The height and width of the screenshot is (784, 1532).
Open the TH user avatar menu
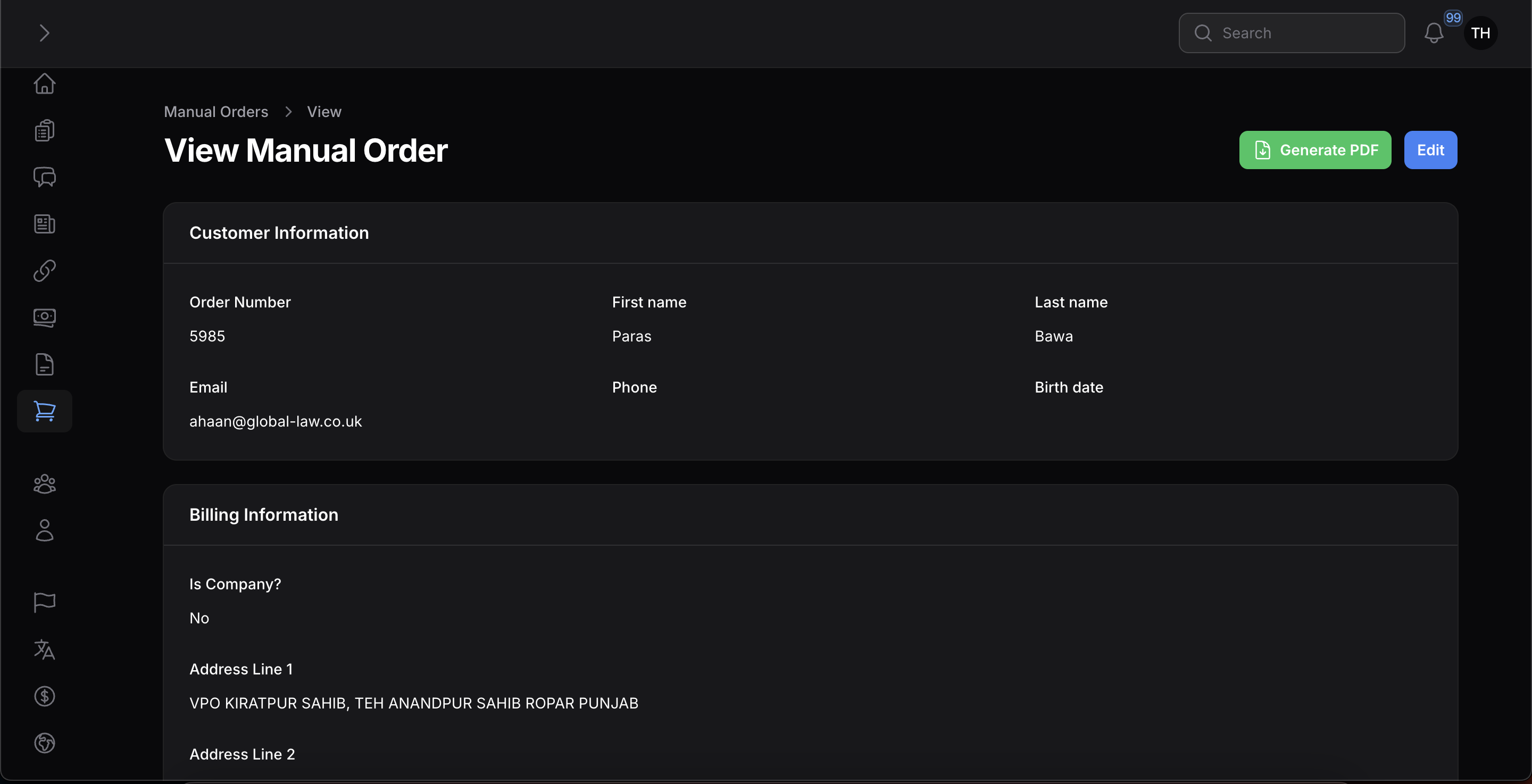(1480, 33)
